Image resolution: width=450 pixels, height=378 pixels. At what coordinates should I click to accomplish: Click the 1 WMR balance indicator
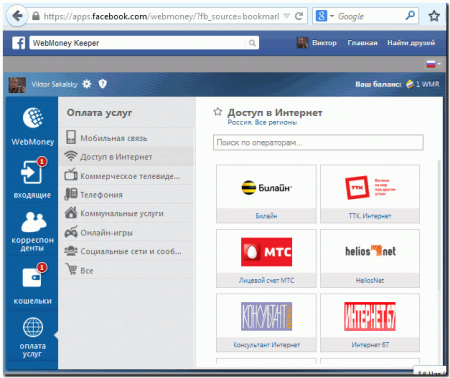tap(423, 84)
